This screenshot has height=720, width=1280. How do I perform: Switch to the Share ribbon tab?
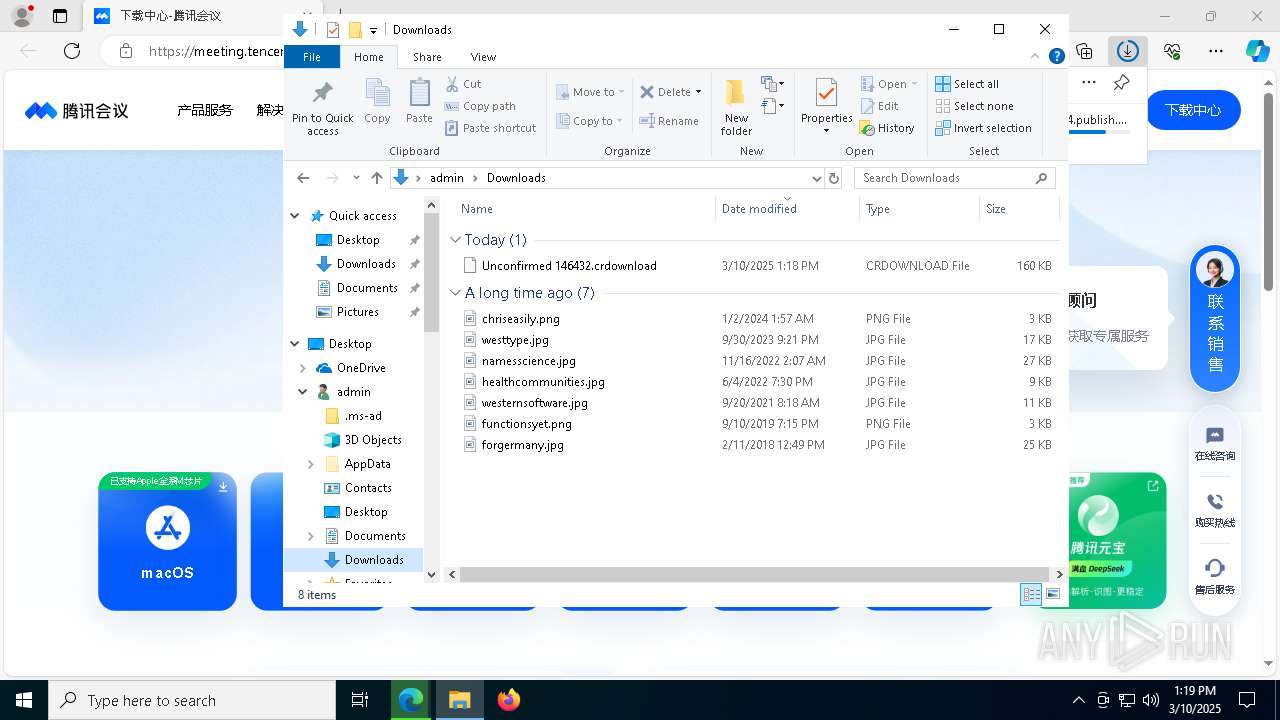tap(427, 57)
